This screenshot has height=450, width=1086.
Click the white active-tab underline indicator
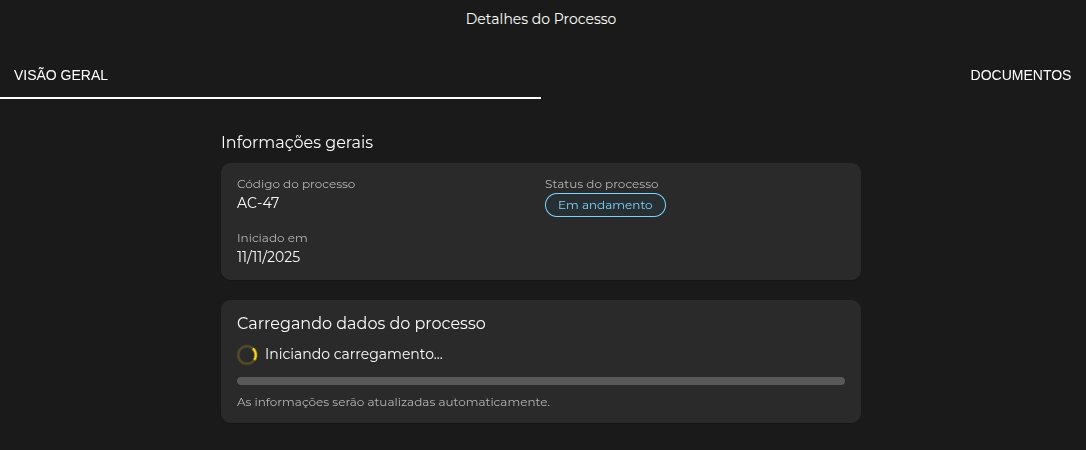pos(270,98)
